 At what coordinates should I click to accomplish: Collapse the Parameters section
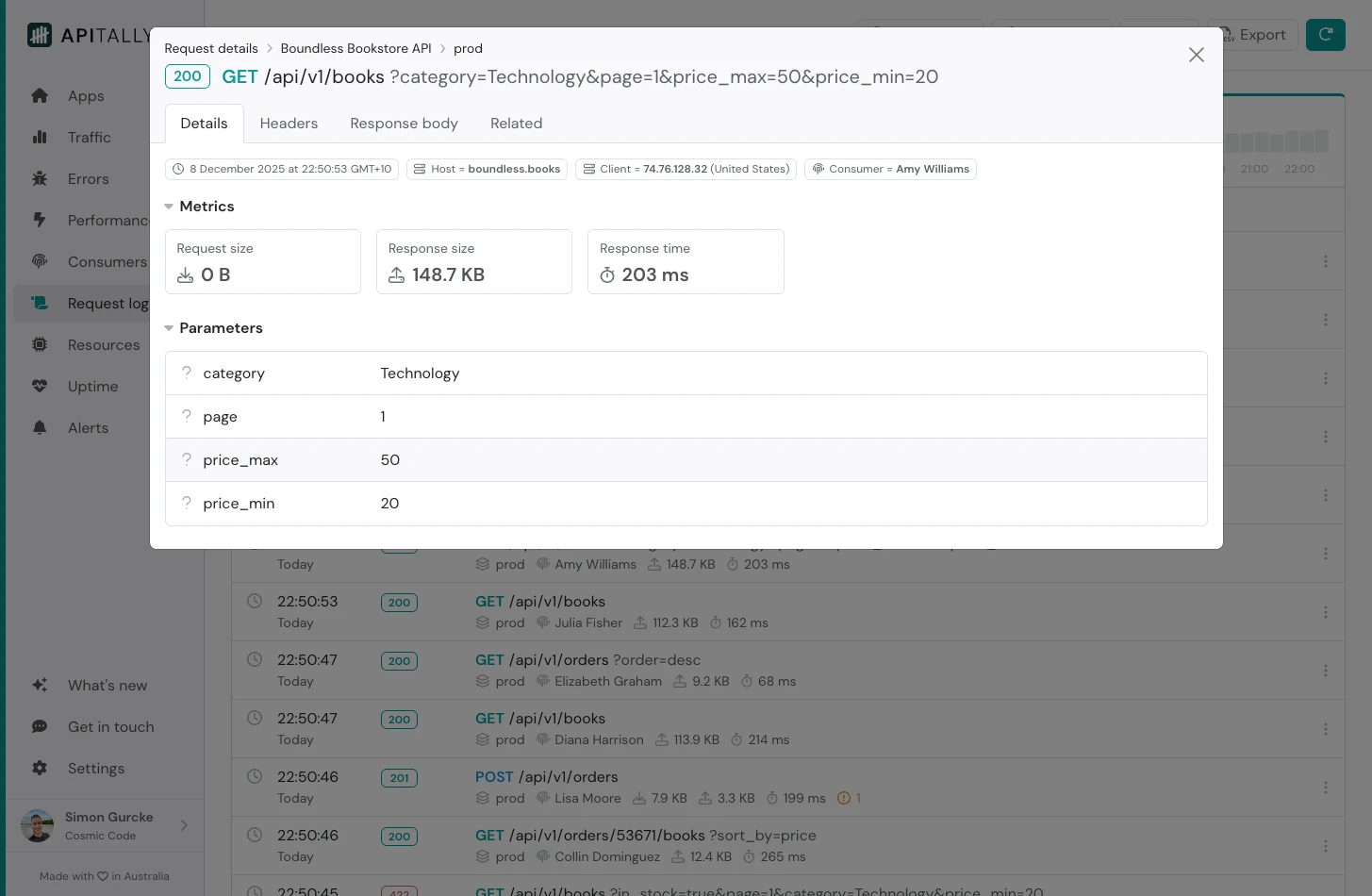[169, 328]
